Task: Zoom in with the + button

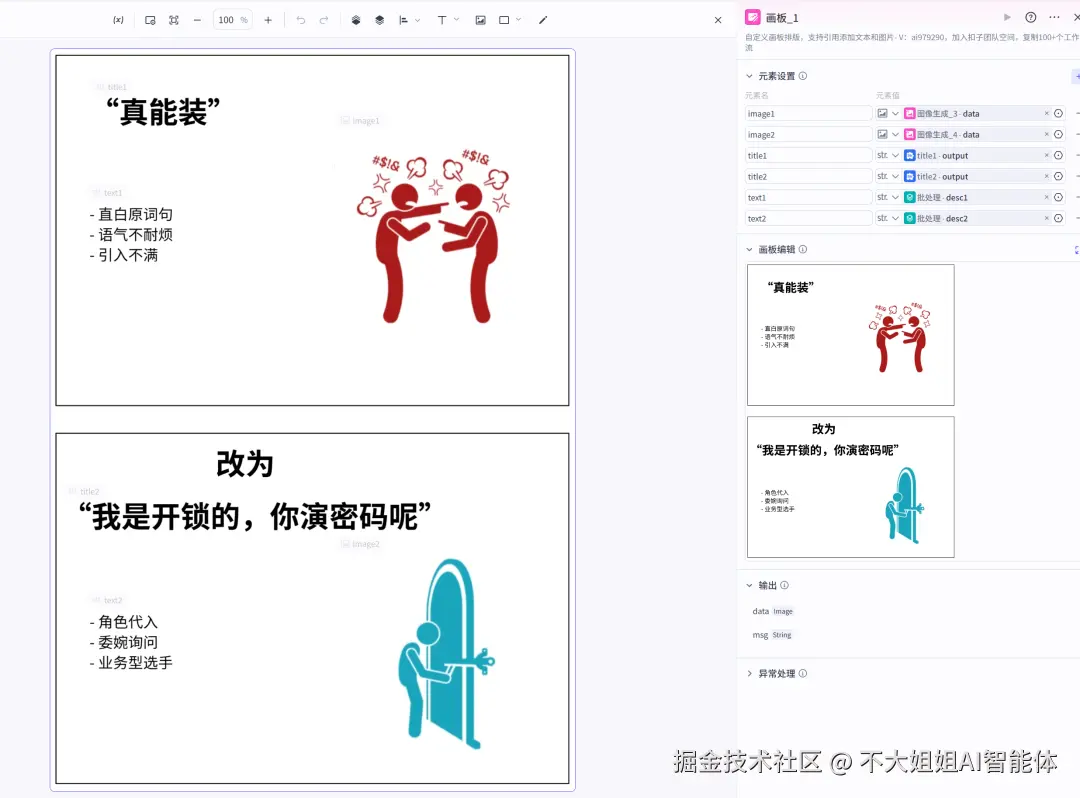Action: tap(269, 19)
